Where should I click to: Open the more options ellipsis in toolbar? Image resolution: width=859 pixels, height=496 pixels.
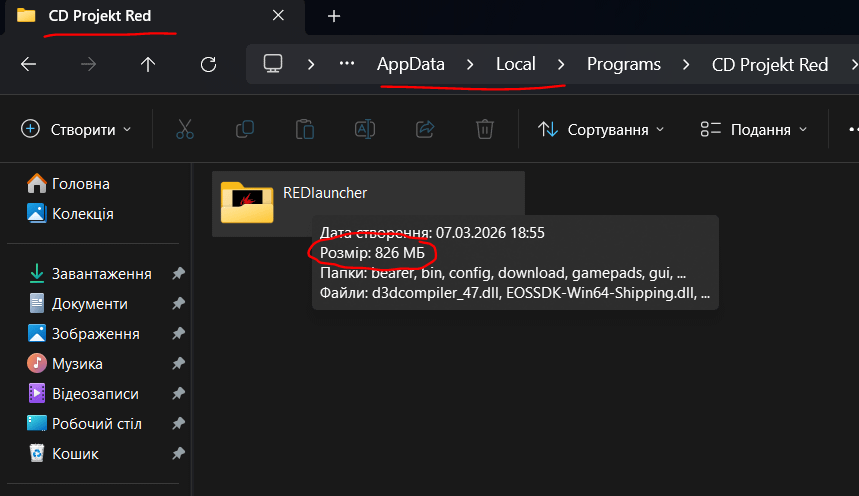pos(852,130)
